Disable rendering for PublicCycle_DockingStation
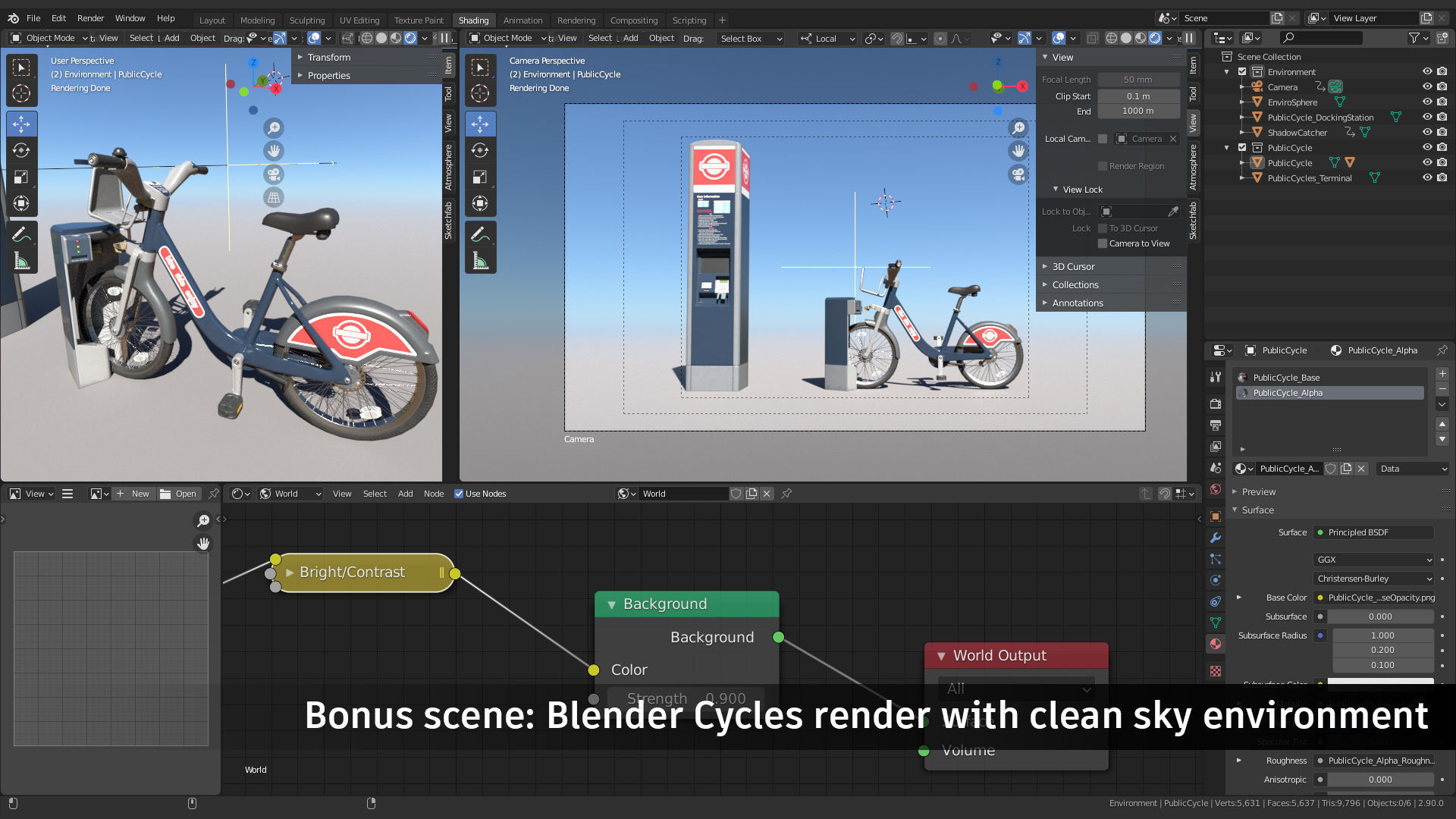This screenshot has height=819, width=1456. pyautogui.click(x=1442, y=117)
